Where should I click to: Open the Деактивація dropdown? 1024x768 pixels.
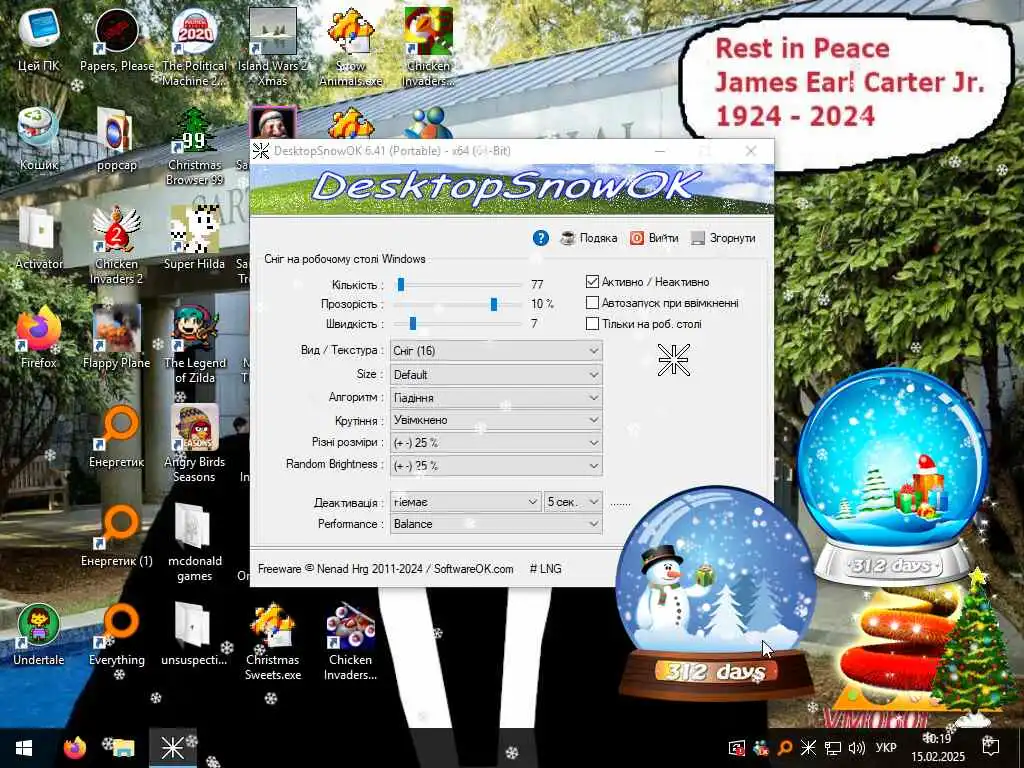coord(465,502)
